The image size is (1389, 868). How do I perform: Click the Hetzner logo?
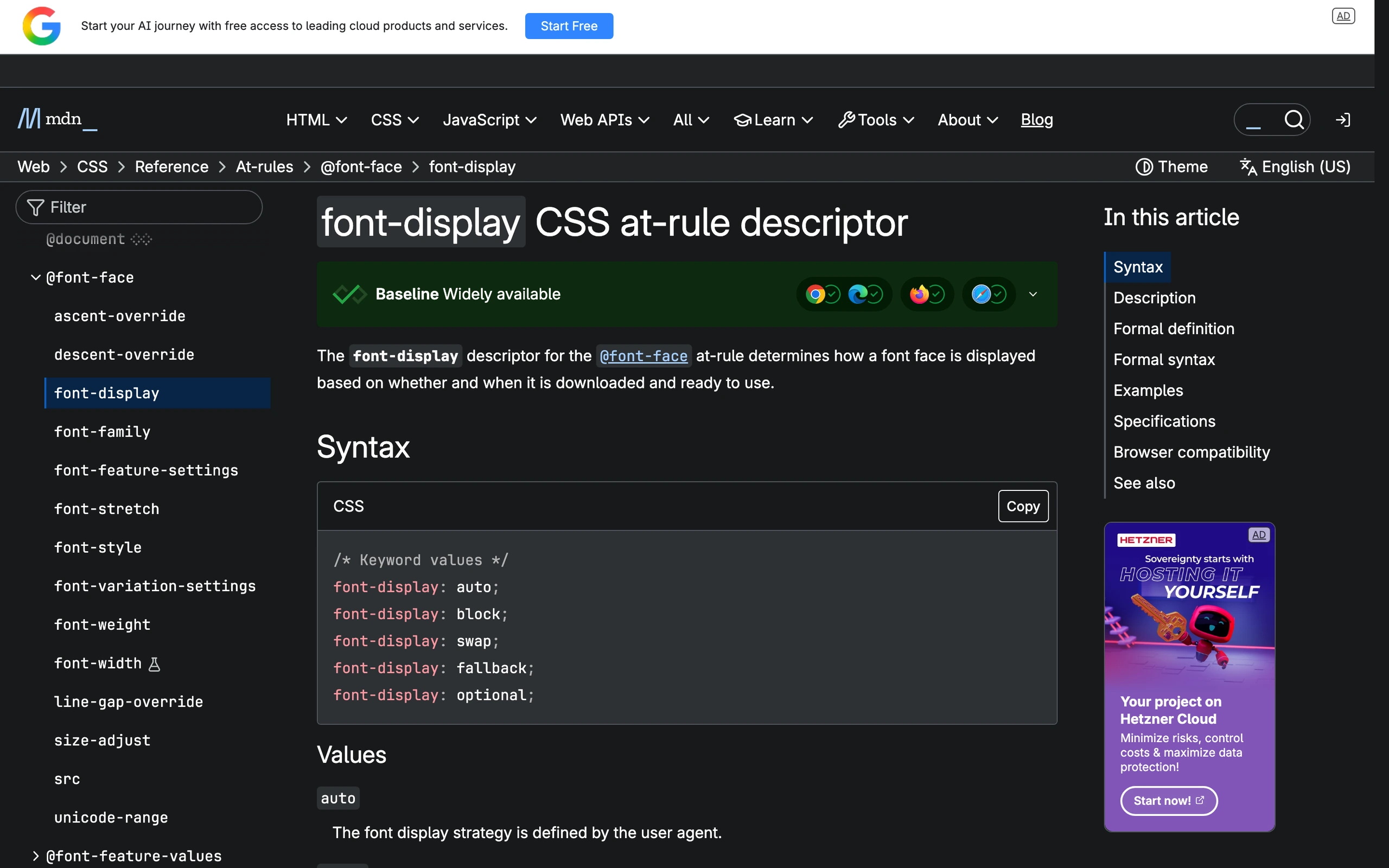(x=1146, y=540)
